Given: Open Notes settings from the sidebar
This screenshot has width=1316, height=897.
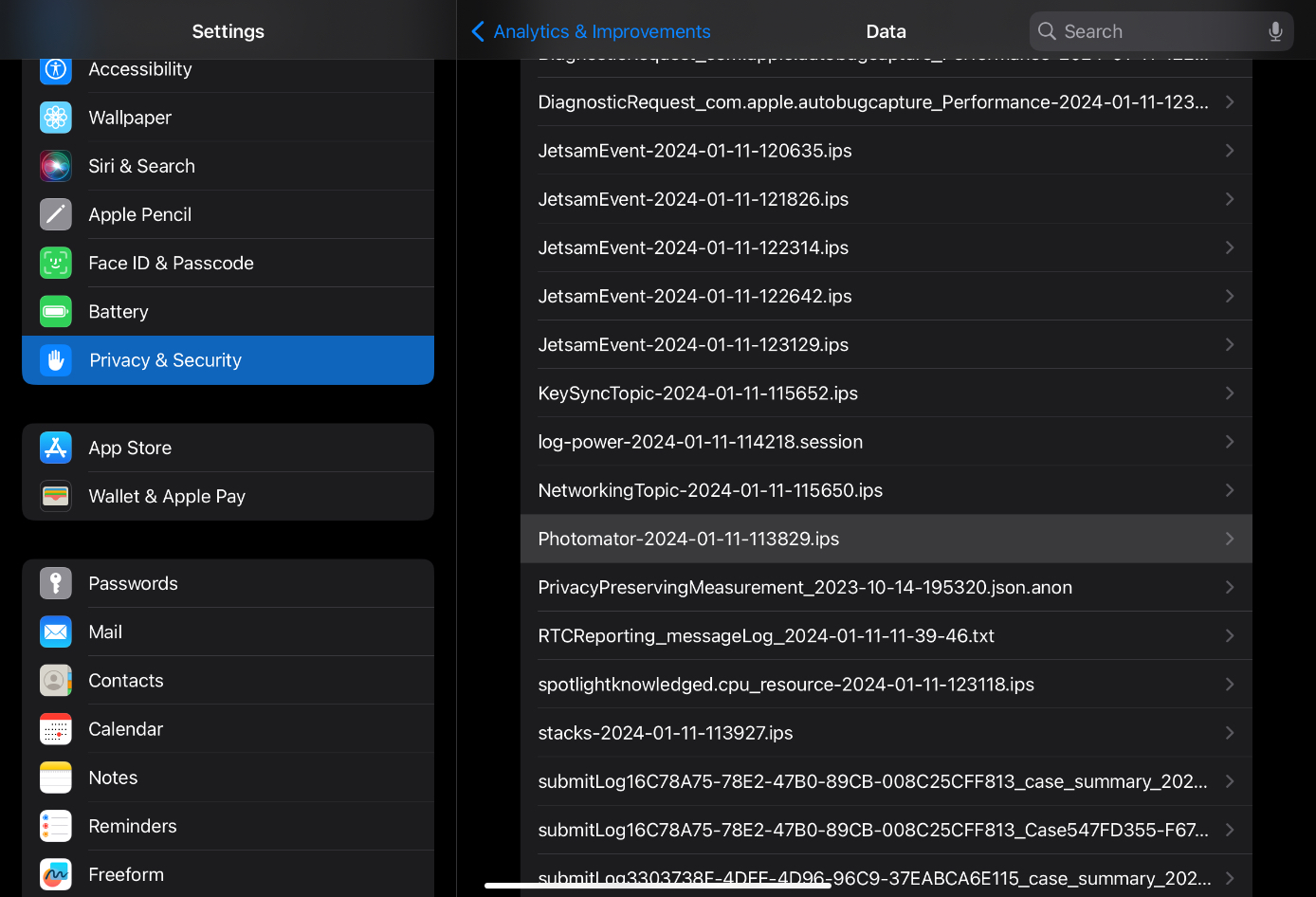Looking at the screenshot, I should pyautogui.click(x=113, y=777).
